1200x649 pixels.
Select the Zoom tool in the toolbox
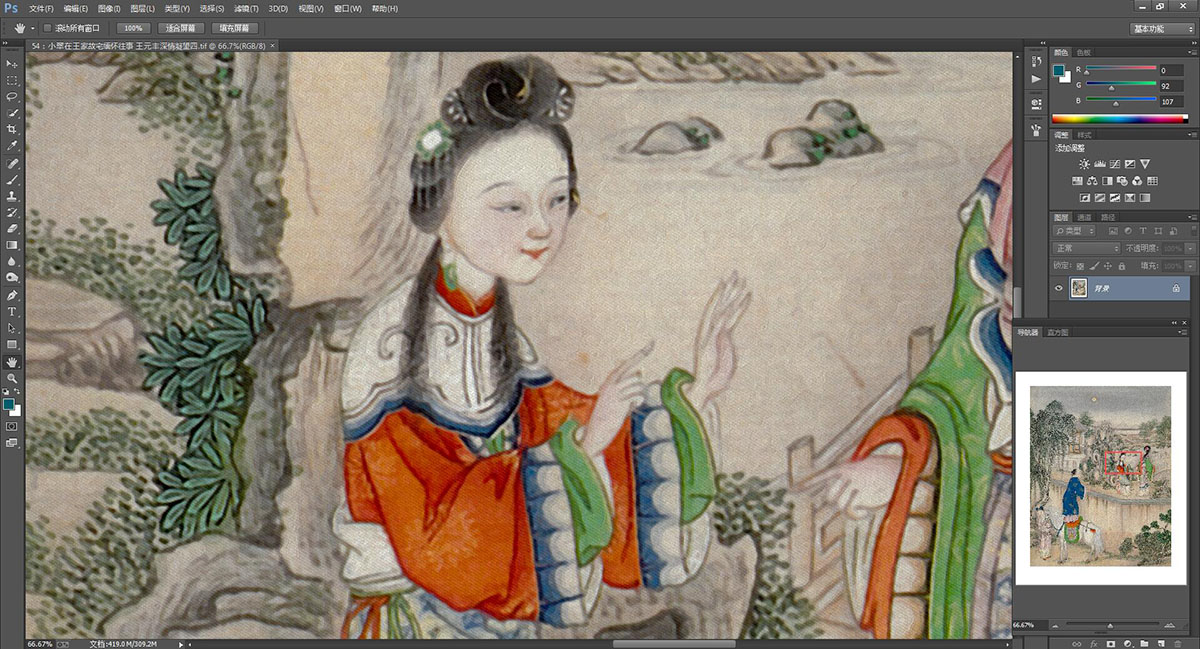pyautogui.click(x=12, y=378)
